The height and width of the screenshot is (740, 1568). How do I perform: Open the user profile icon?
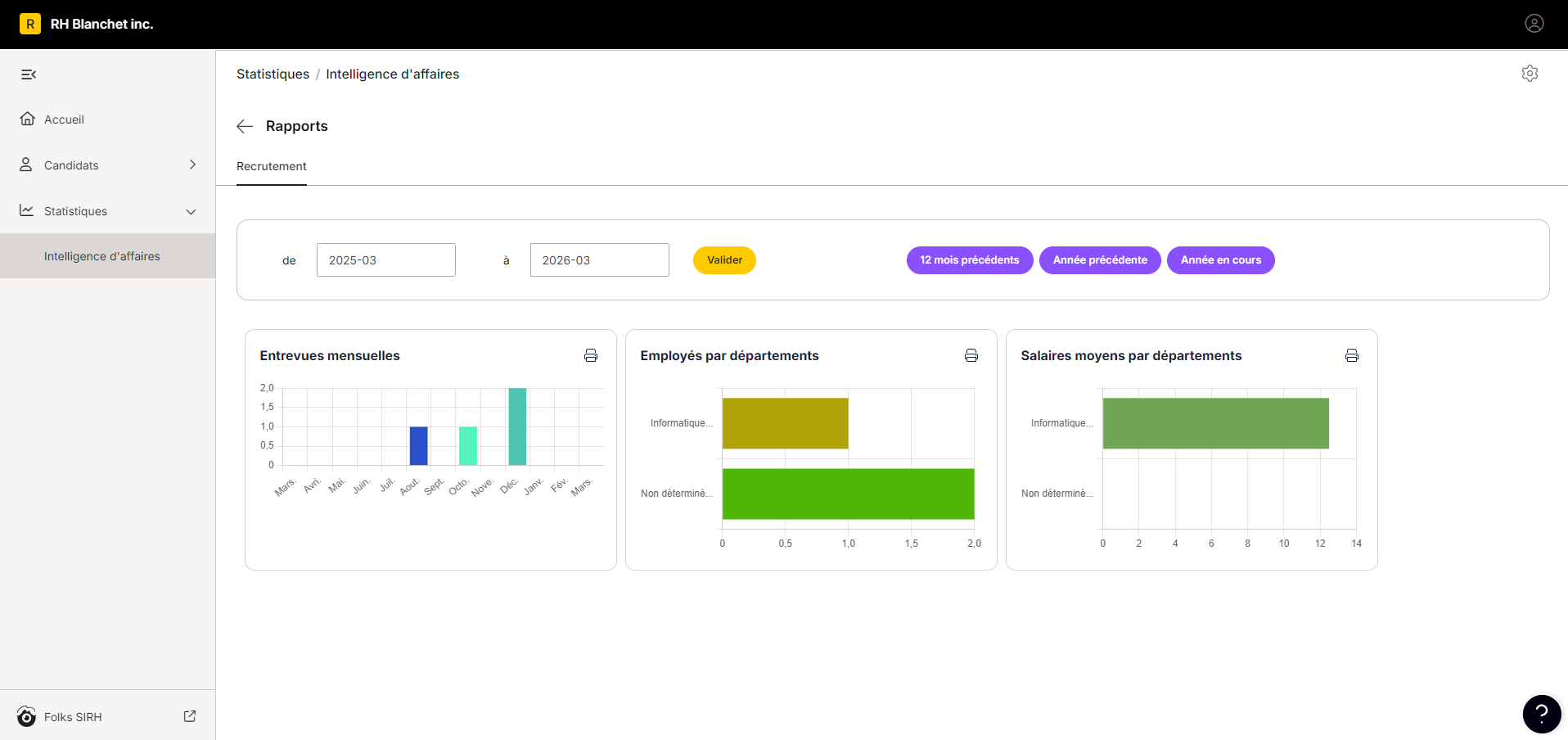pos(1534,24)
